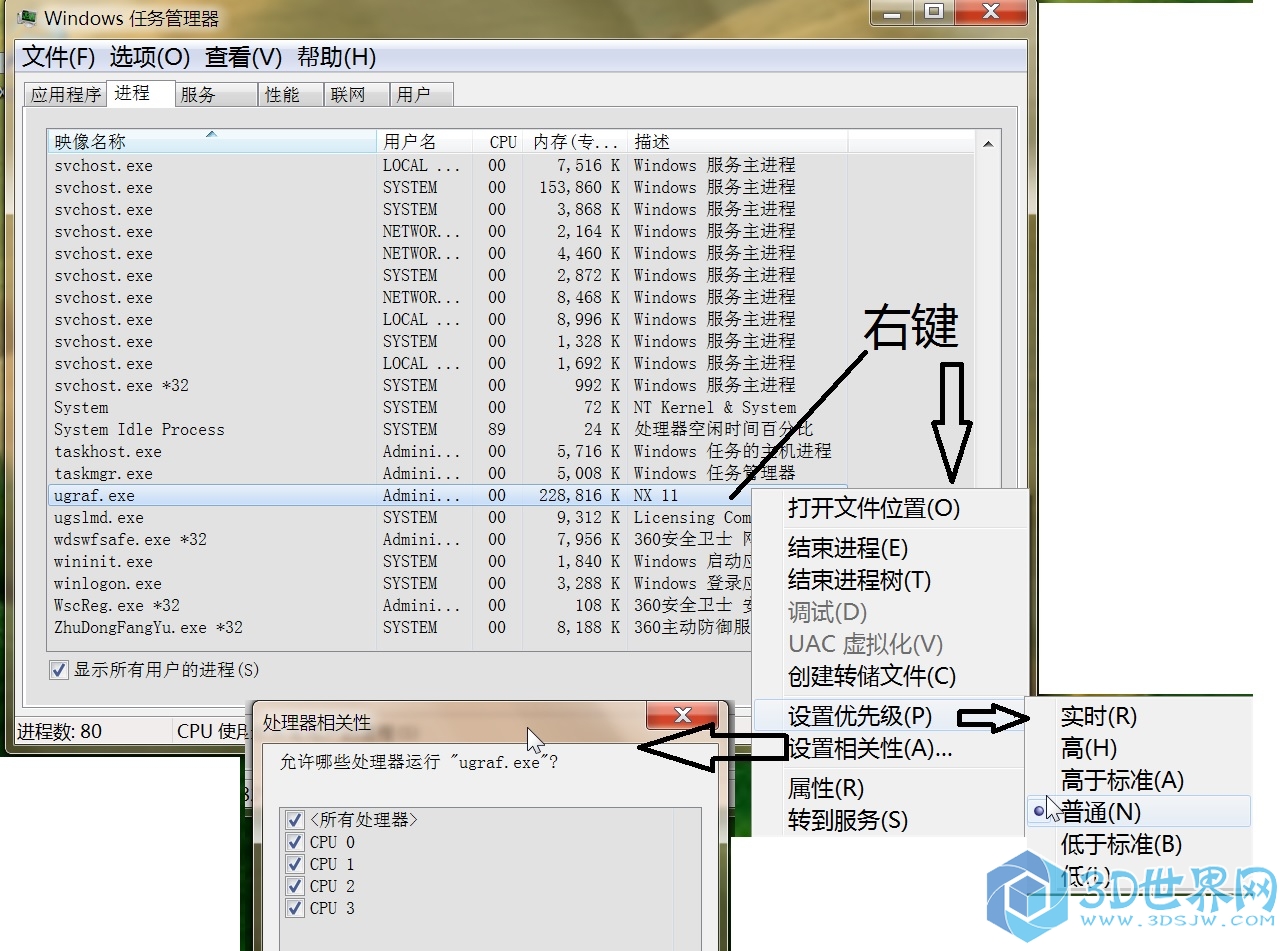Click the 进程数: 80 status bar entry
This screenshot has height=951, width=1286.
(59, 731)
